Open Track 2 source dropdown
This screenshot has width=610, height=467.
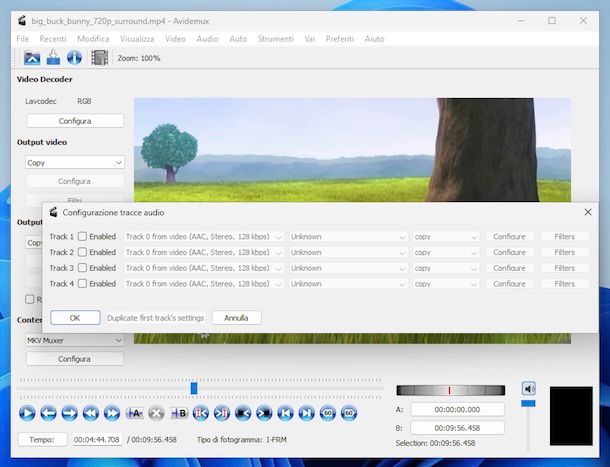click(203, 253)
